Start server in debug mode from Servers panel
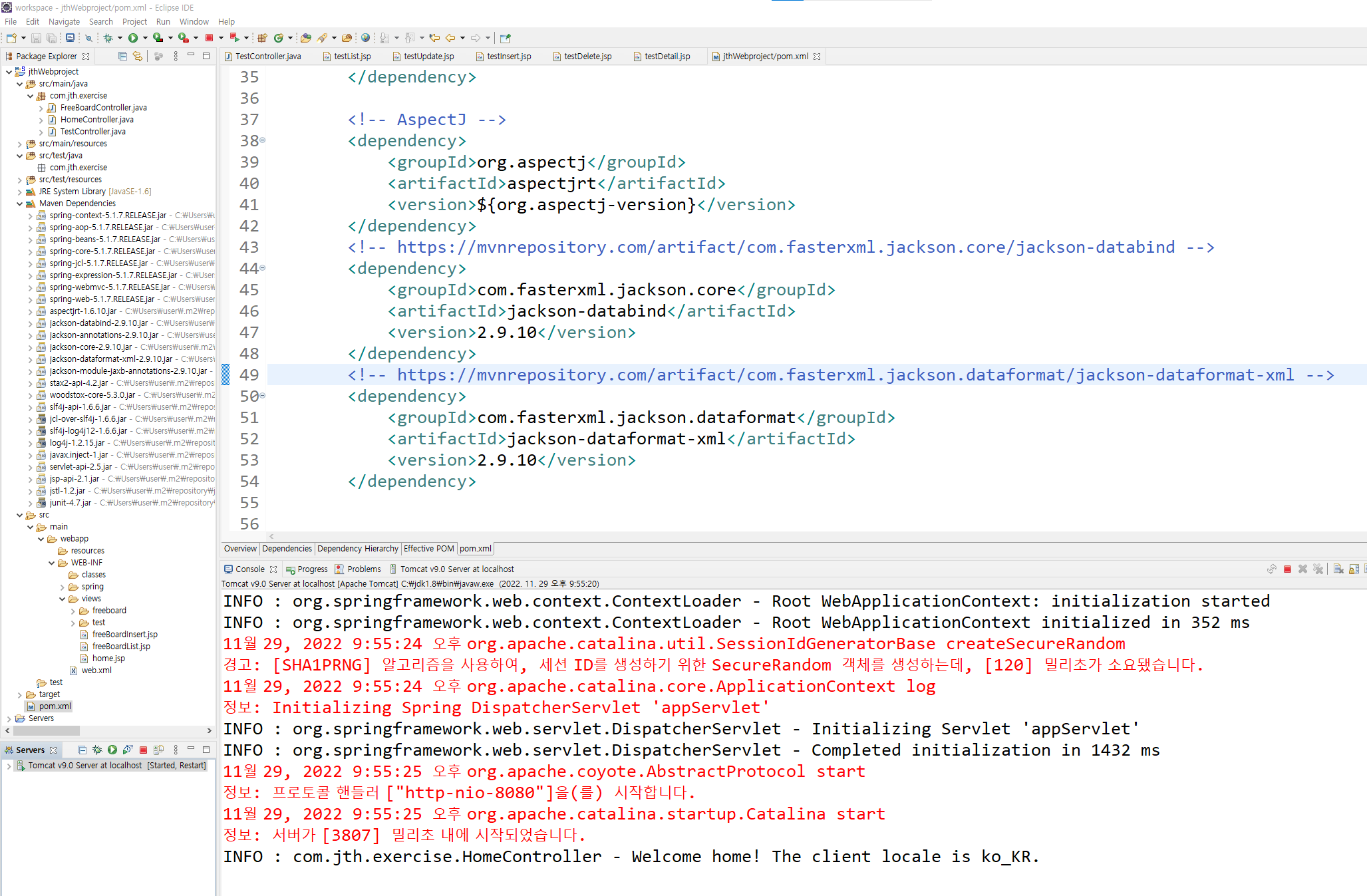1367x896 pixels. coord(98,750)
